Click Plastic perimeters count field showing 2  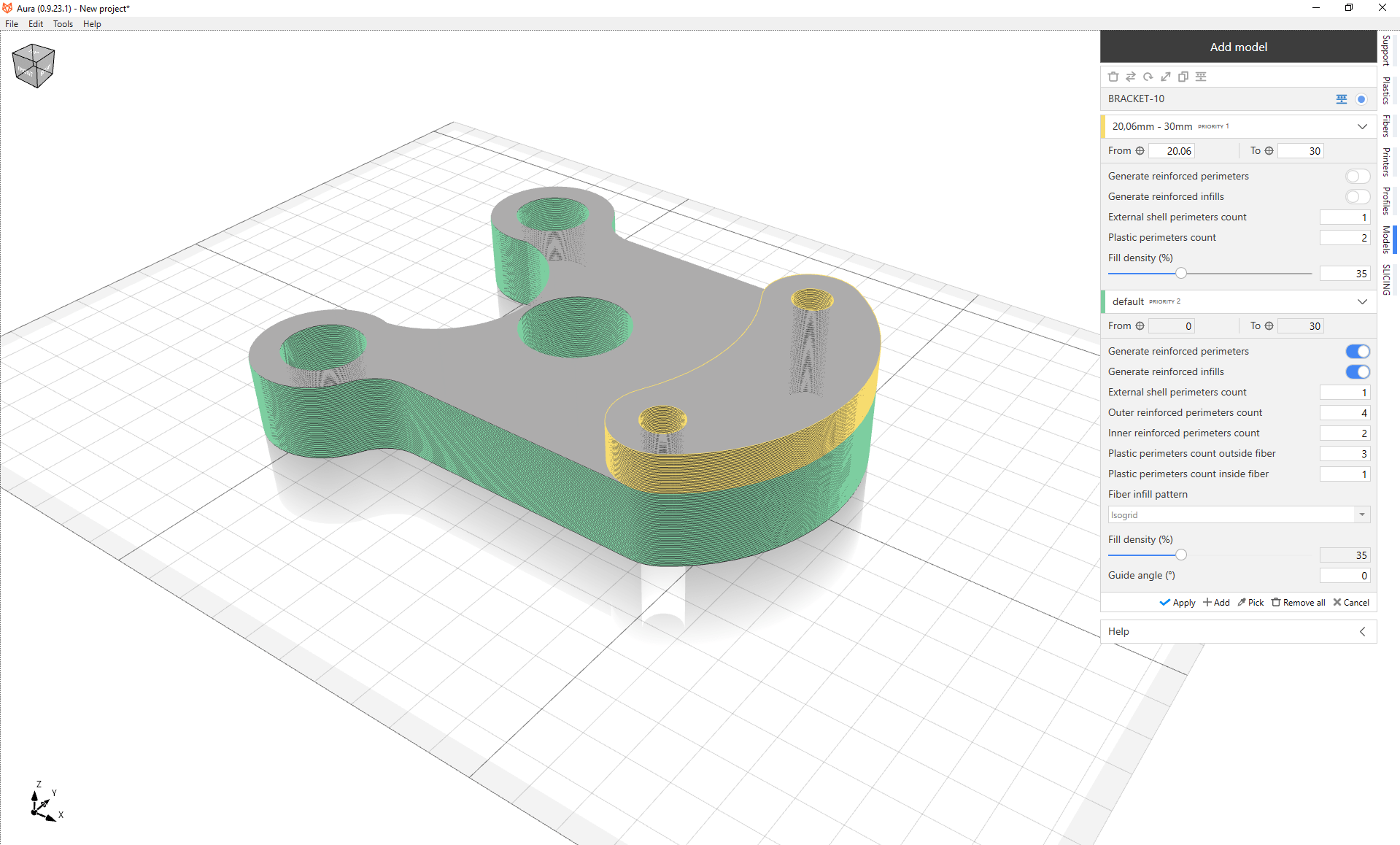point(1345,238)
